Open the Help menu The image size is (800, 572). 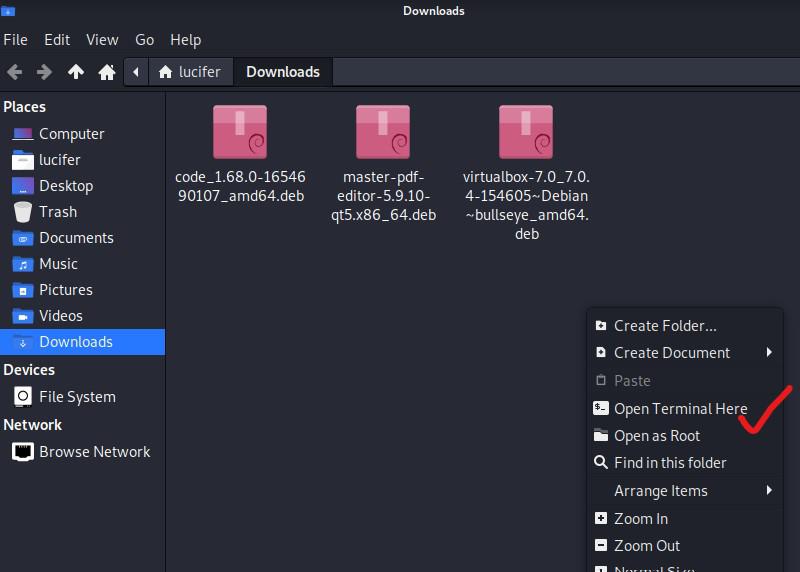pyautogui.click(x=186, y=40)
